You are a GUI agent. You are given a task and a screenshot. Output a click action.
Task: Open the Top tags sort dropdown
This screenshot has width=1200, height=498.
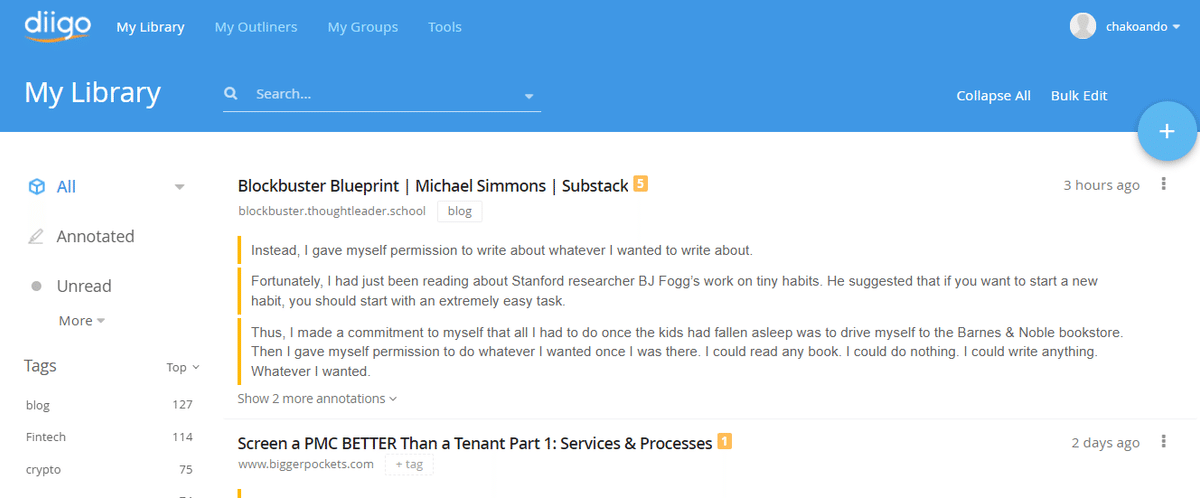pyautogui.click(x=182, y=367)
